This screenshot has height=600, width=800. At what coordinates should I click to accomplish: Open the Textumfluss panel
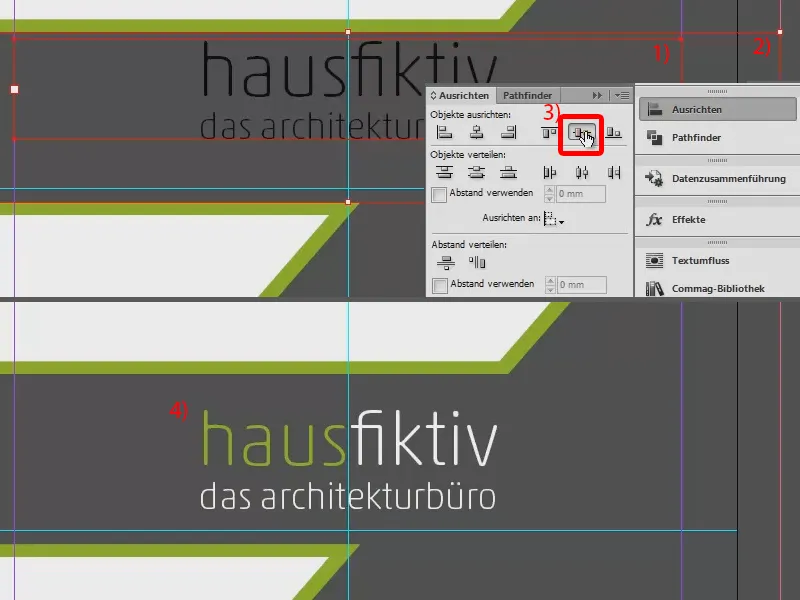(x=700, y=260)
